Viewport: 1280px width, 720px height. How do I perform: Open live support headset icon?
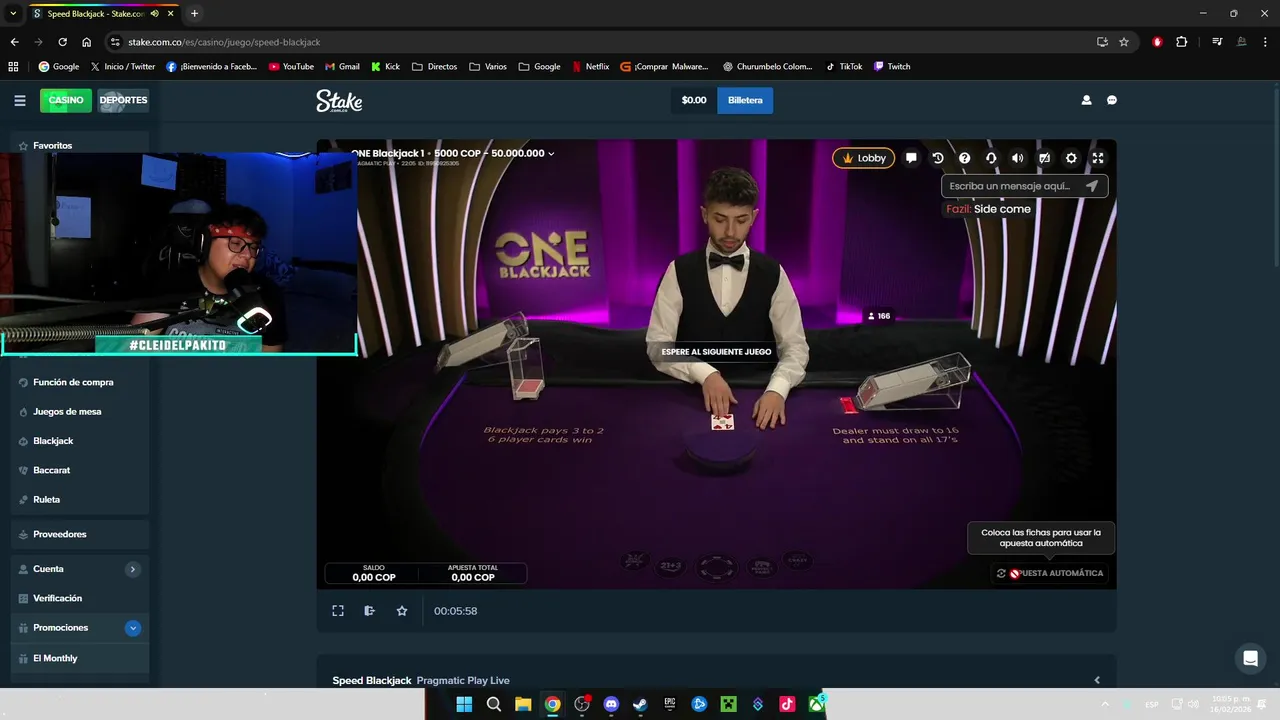coord(991,158)
